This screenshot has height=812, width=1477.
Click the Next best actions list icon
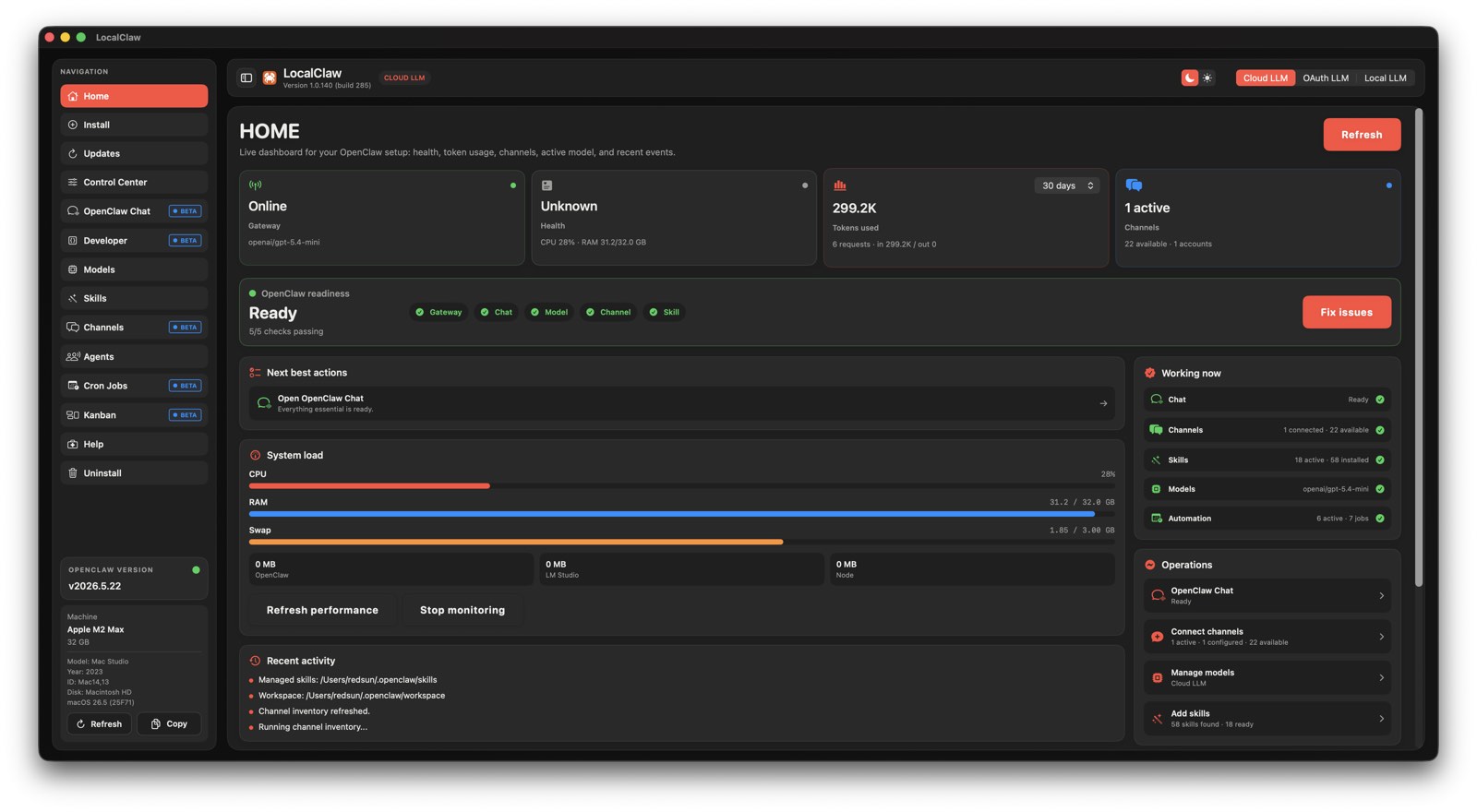coord(256,373)
